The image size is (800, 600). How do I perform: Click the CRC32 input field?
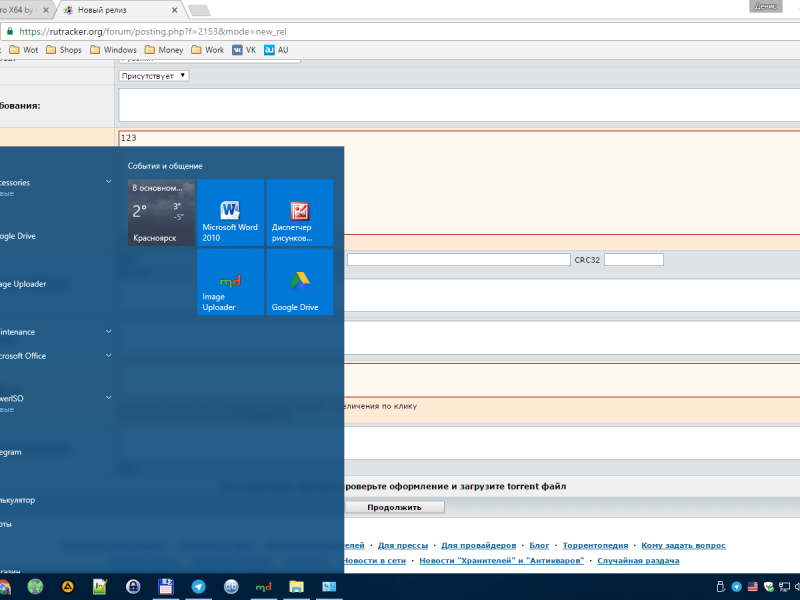coord(634,260)
